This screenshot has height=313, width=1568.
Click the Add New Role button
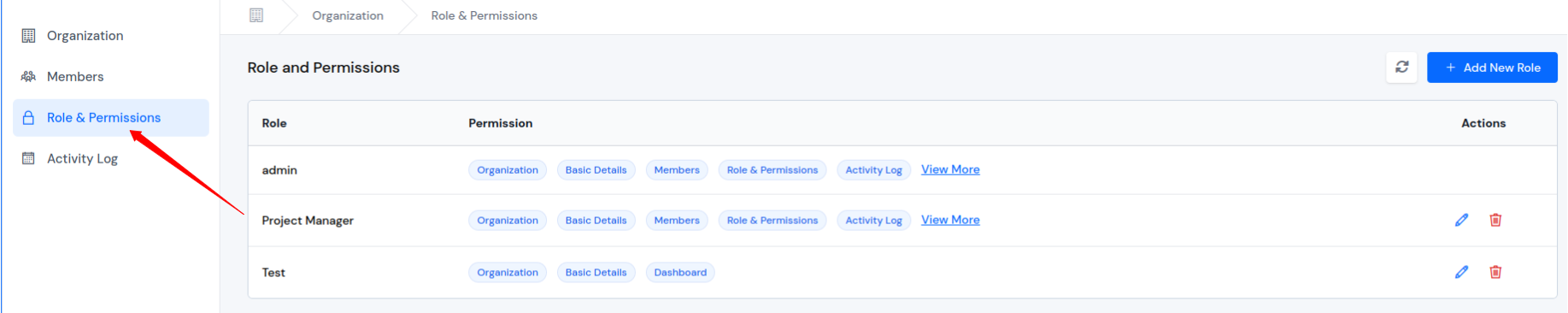1492,67
